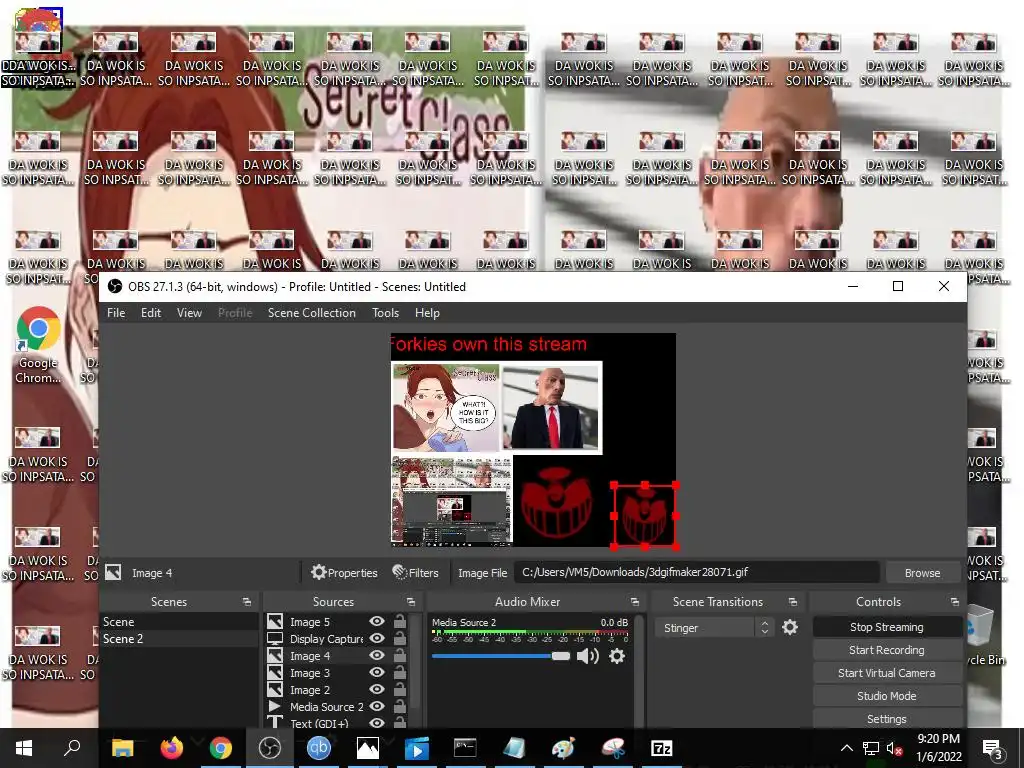
Task: Open the View menu in OBS
Action: 189,313
